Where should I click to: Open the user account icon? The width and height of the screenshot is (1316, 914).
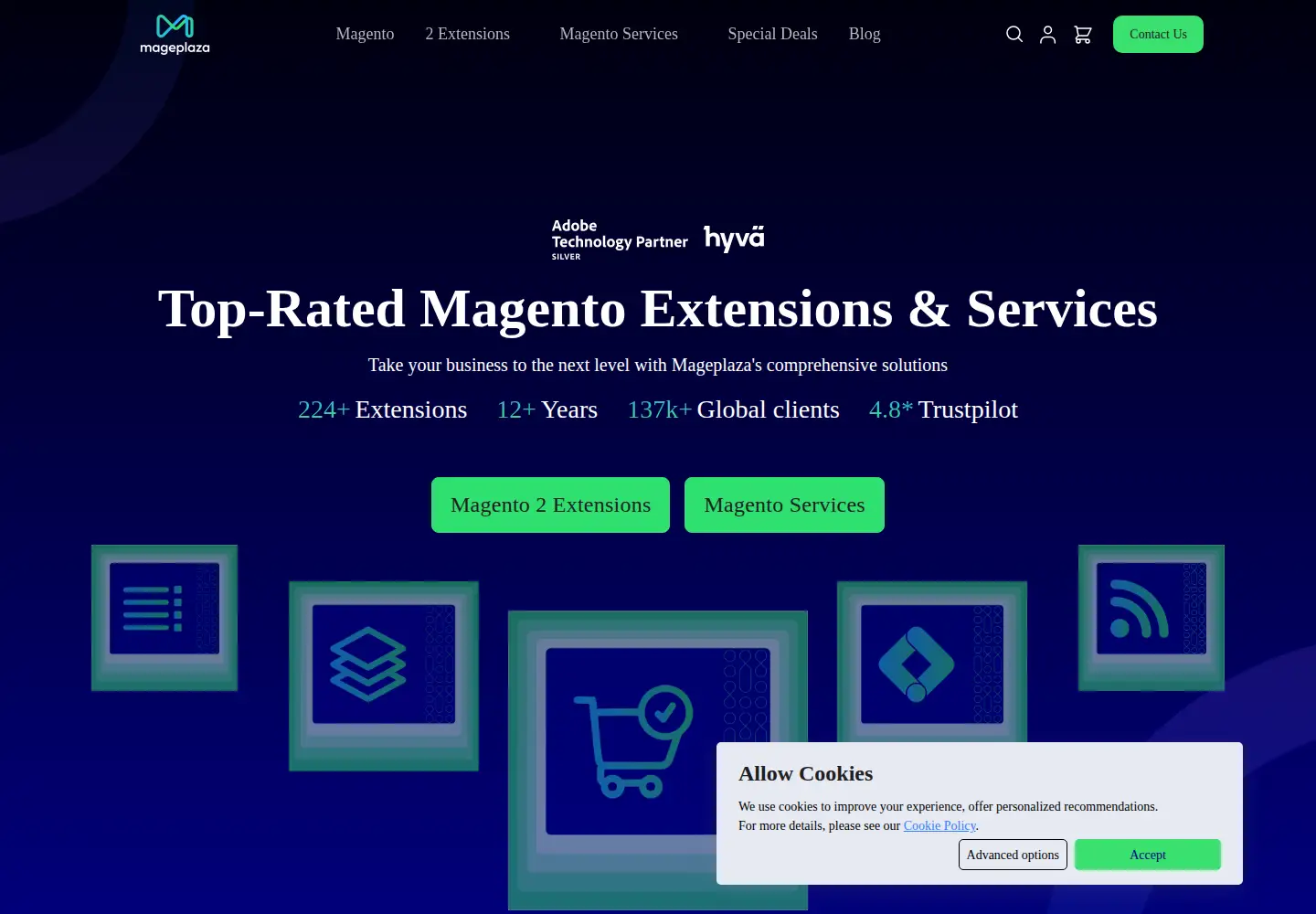coord(1048,35)
